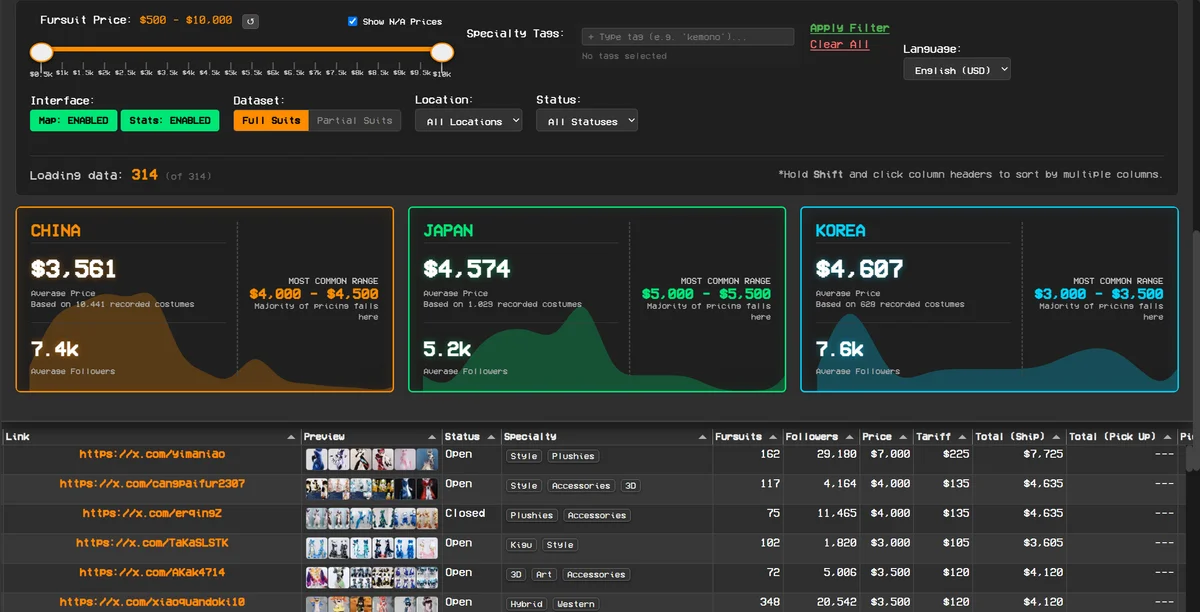Open preview thumbnails in the yimaniao row
The image size is (1200, 612).
click(x=372, y=460)
